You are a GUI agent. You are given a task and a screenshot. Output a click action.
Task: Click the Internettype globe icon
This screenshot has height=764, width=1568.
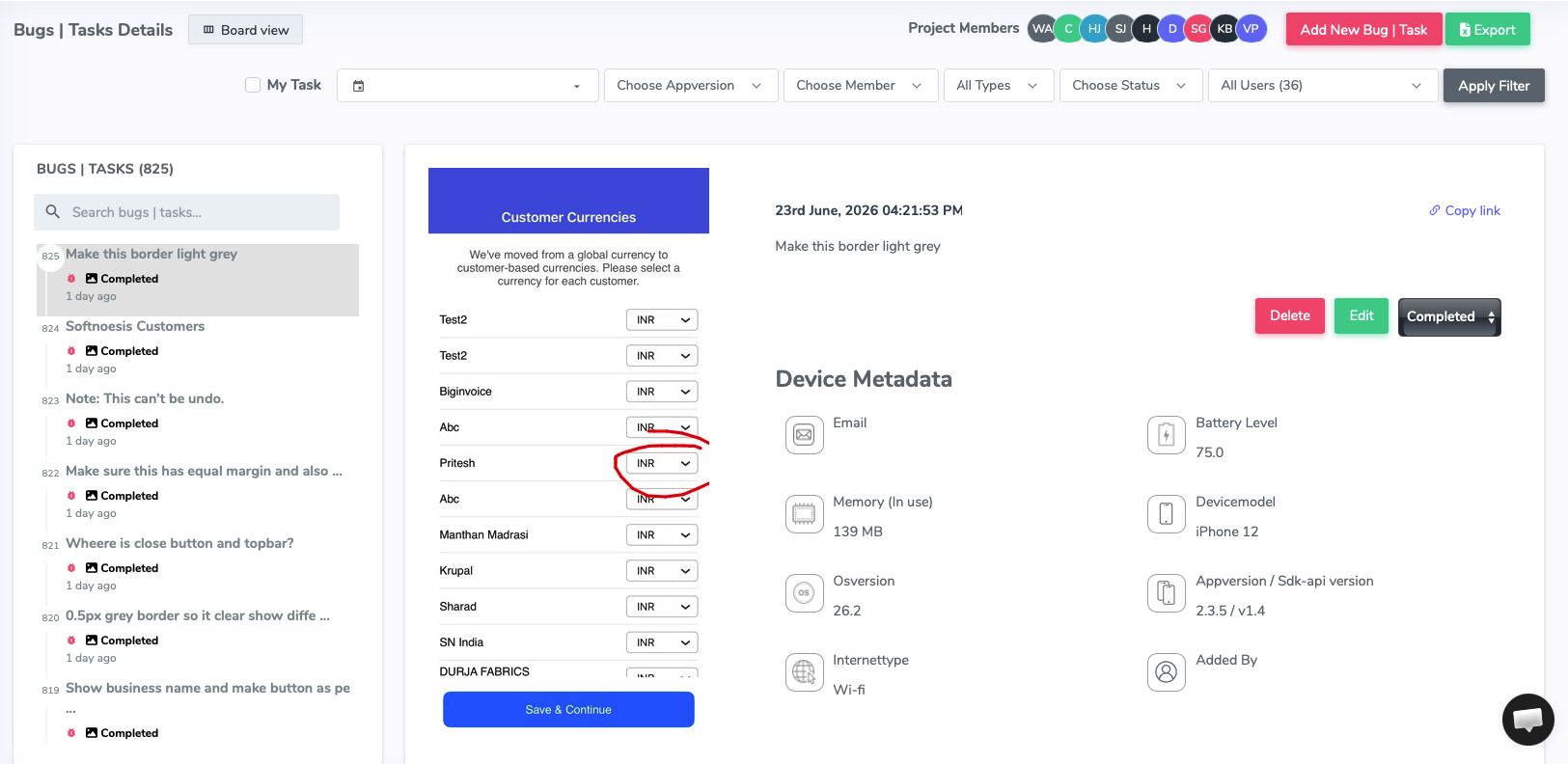[804, 672]
